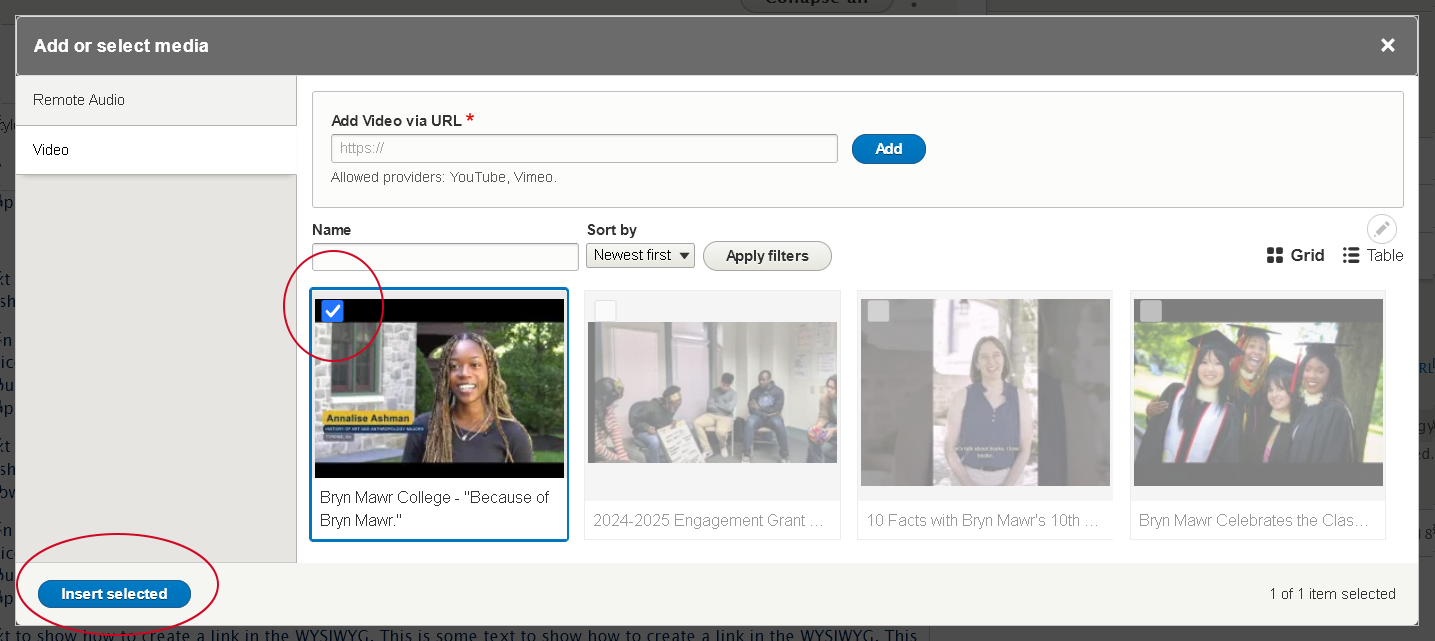1435x641 pixels.
Task: Click '2024-2025 Engagement Grant' title text
Action: tap(708, 521)
